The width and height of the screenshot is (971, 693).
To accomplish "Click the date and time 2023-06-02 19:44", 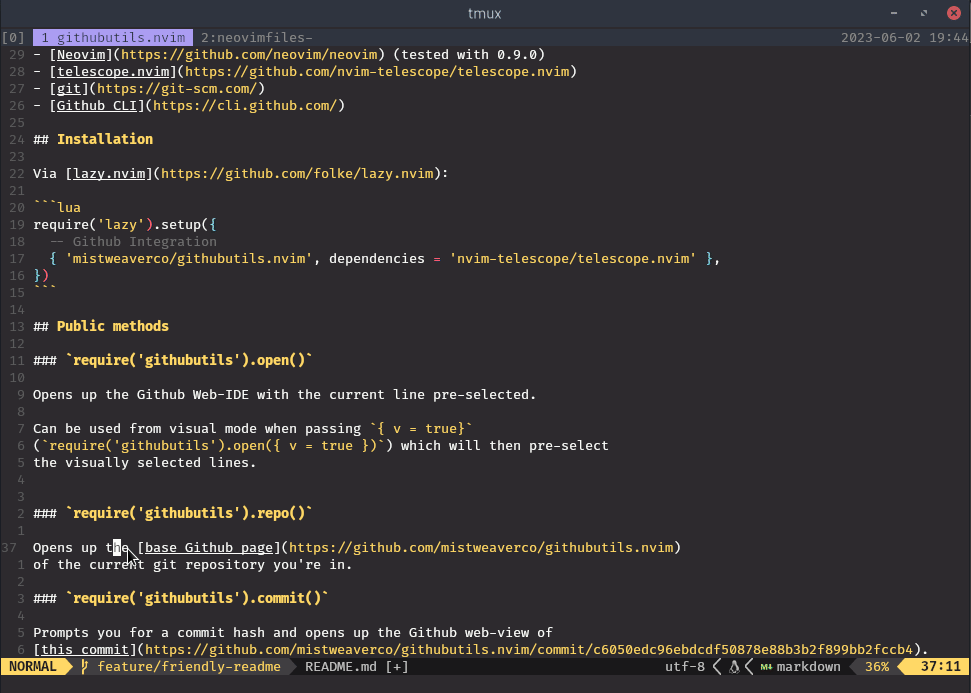I will pos(904,38).
